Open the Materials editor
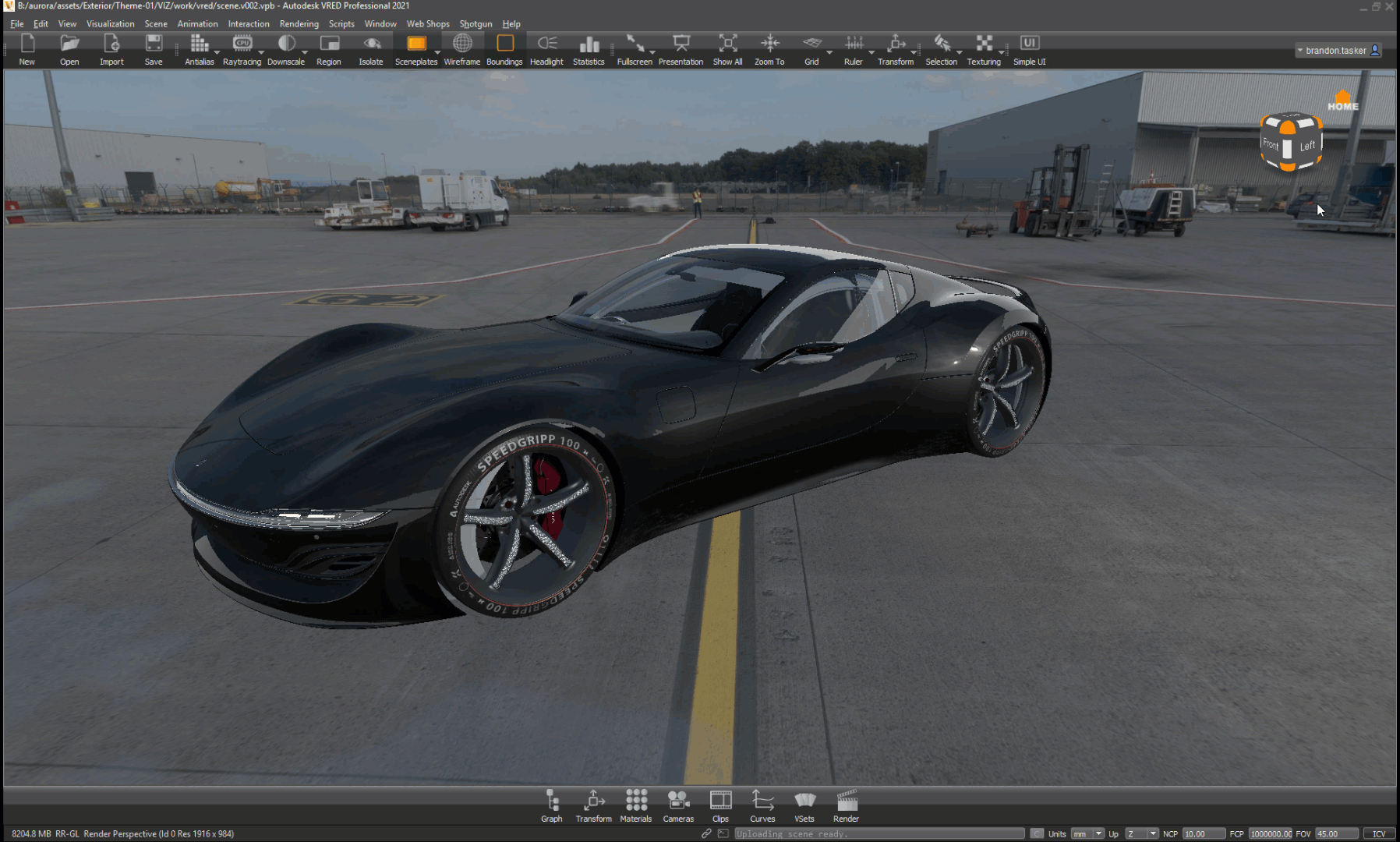Image resolution: width=1400 pixels, height=842 pixels. tap(635, 805)
